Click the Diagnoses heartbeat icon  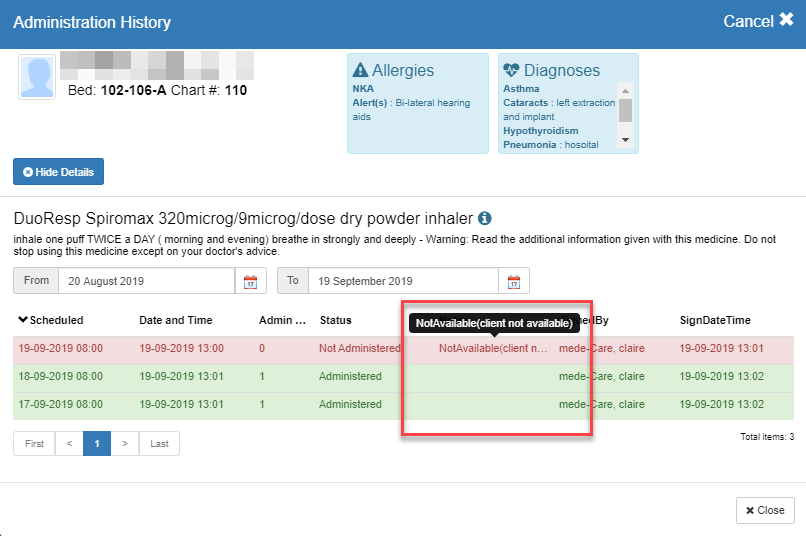tap(512, 71)
